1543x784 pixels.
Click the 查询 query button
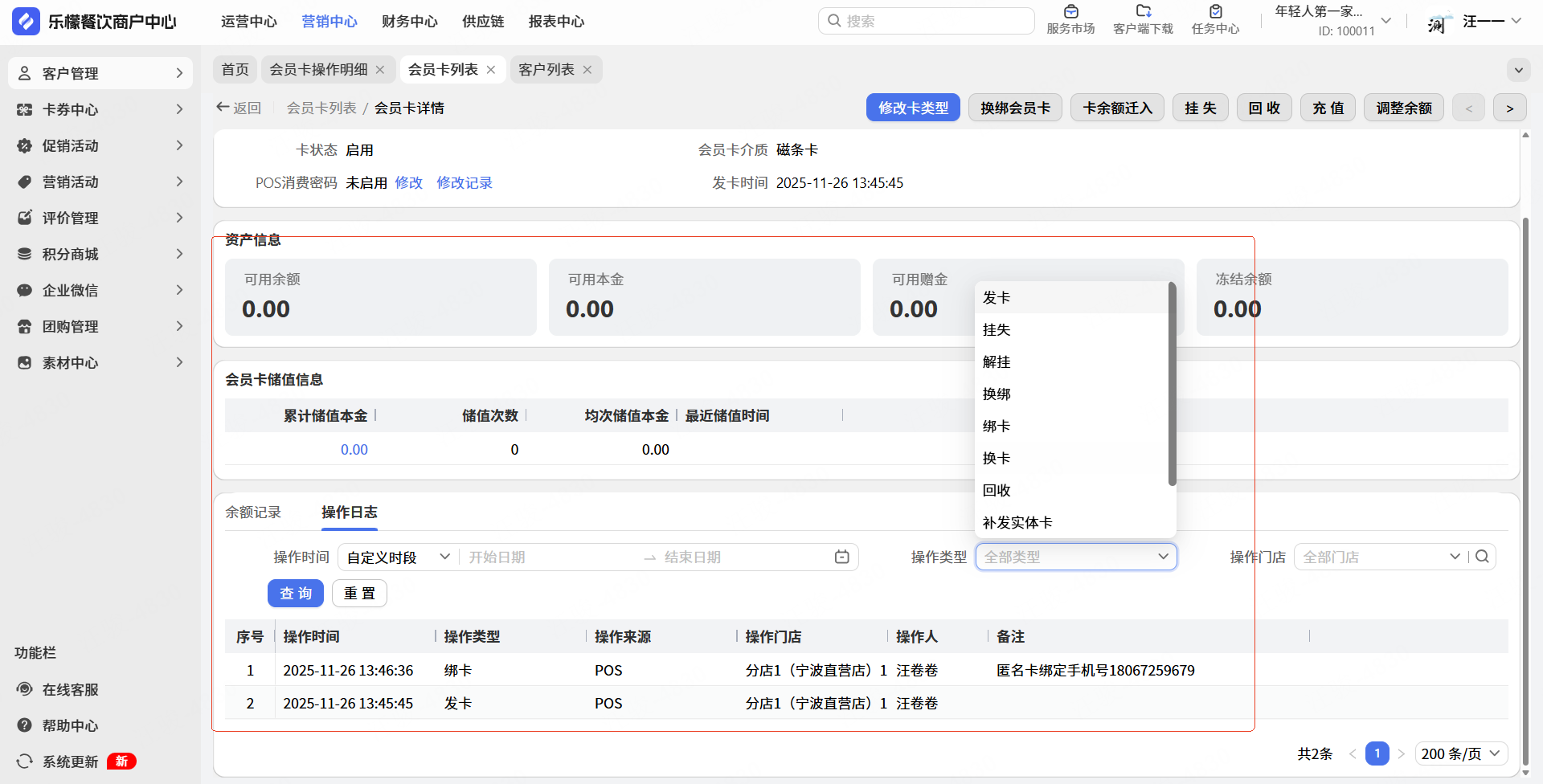click(295, 594)
